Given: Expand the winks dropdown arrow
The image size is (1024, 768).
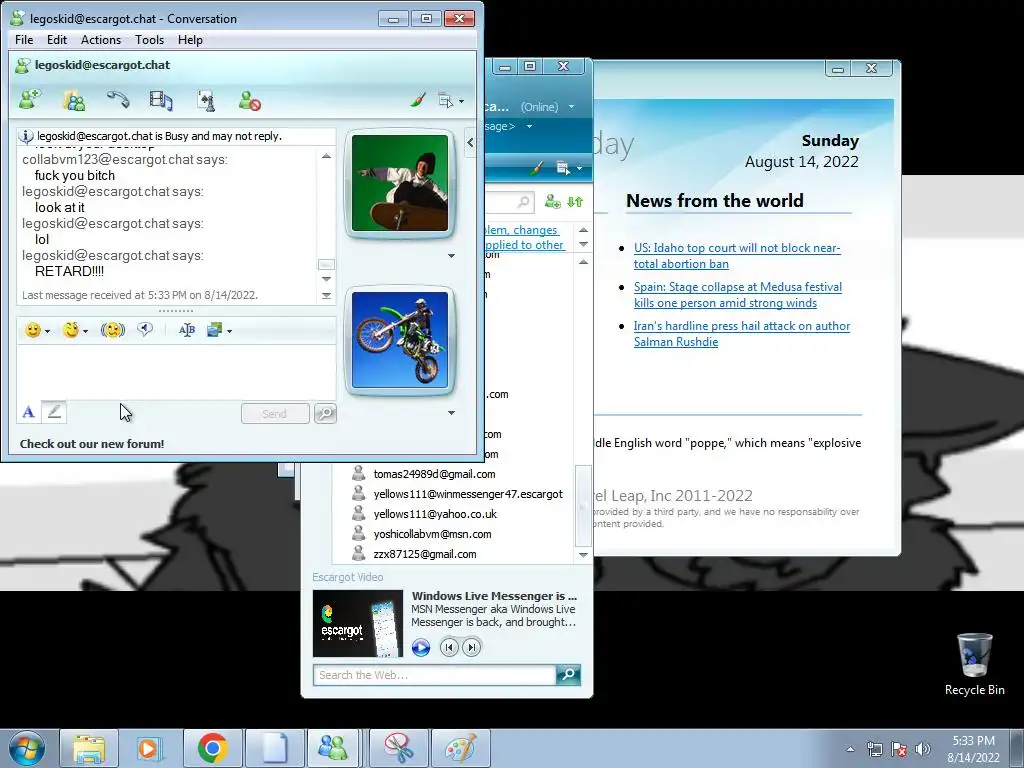Looking at the screenshot, I should pyautogui.click(x=86, y=332).
